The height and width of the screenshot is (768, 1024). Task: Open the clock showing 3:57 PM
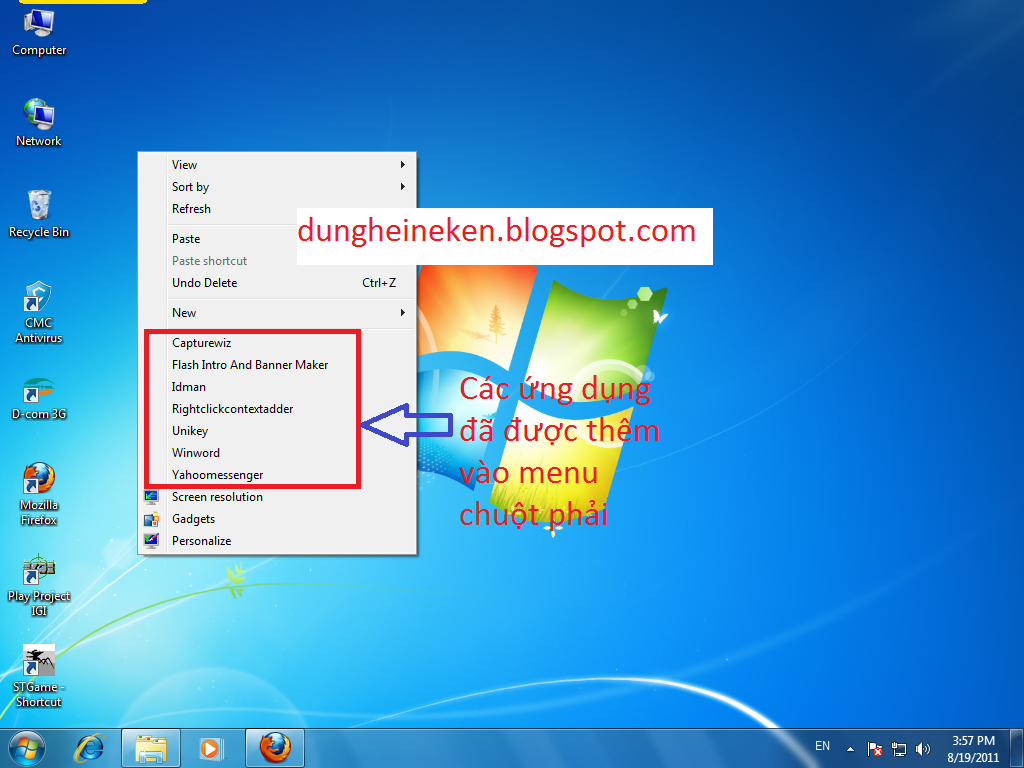click(x=973, y=749)
